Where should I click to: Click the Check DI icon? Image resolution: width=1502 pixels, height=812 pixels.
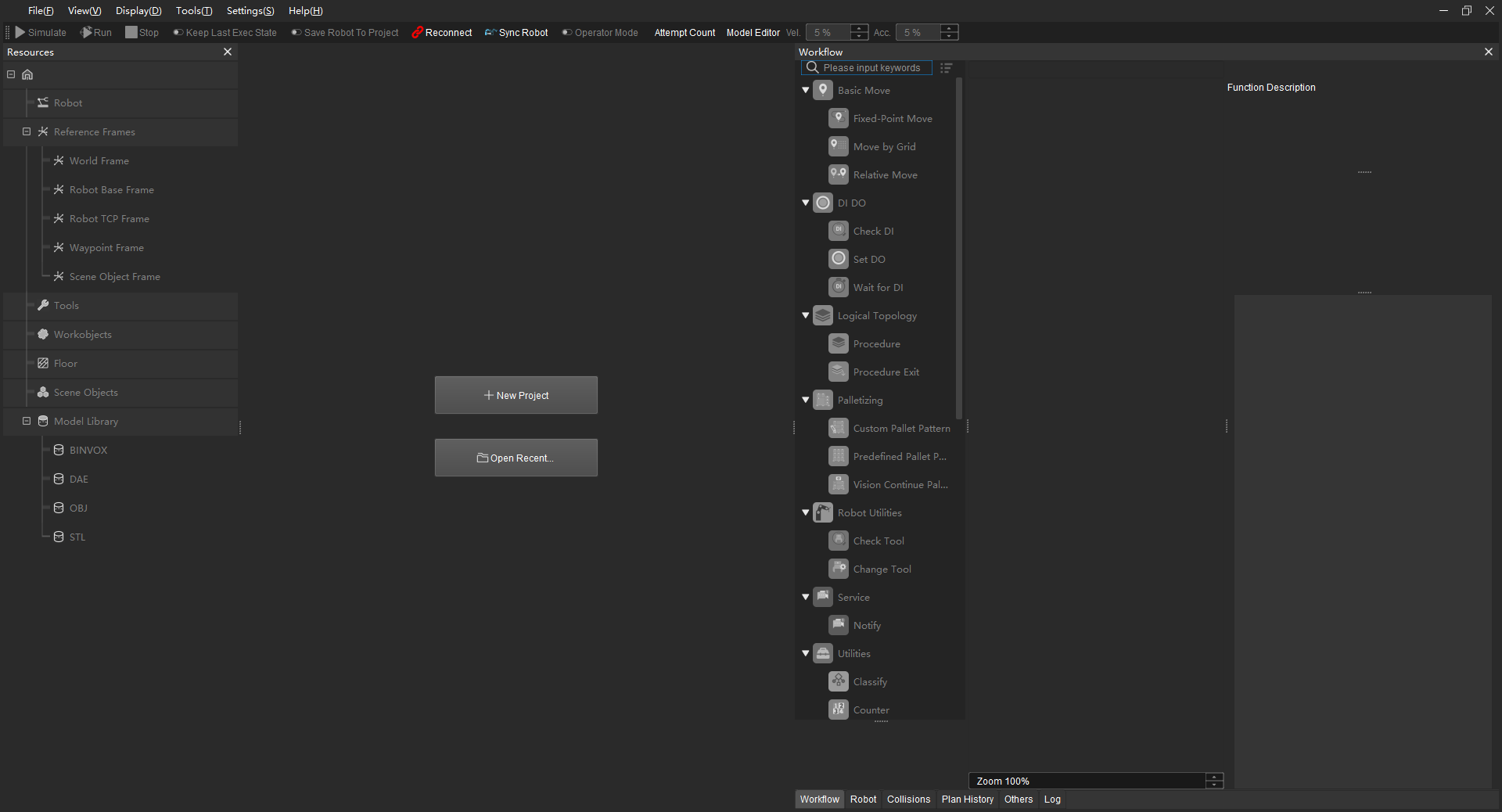tap(839, 231)
